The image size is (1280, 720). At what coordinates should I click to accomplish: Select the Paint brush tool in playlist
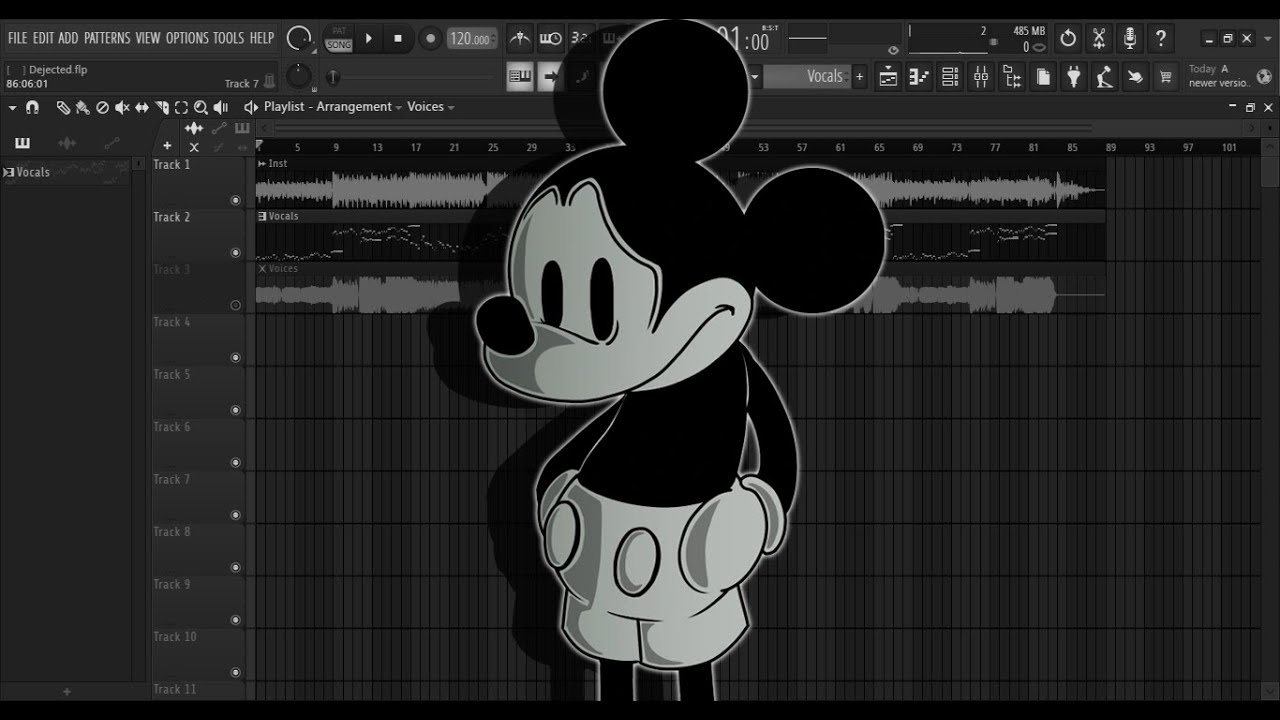tap(82, 107)
